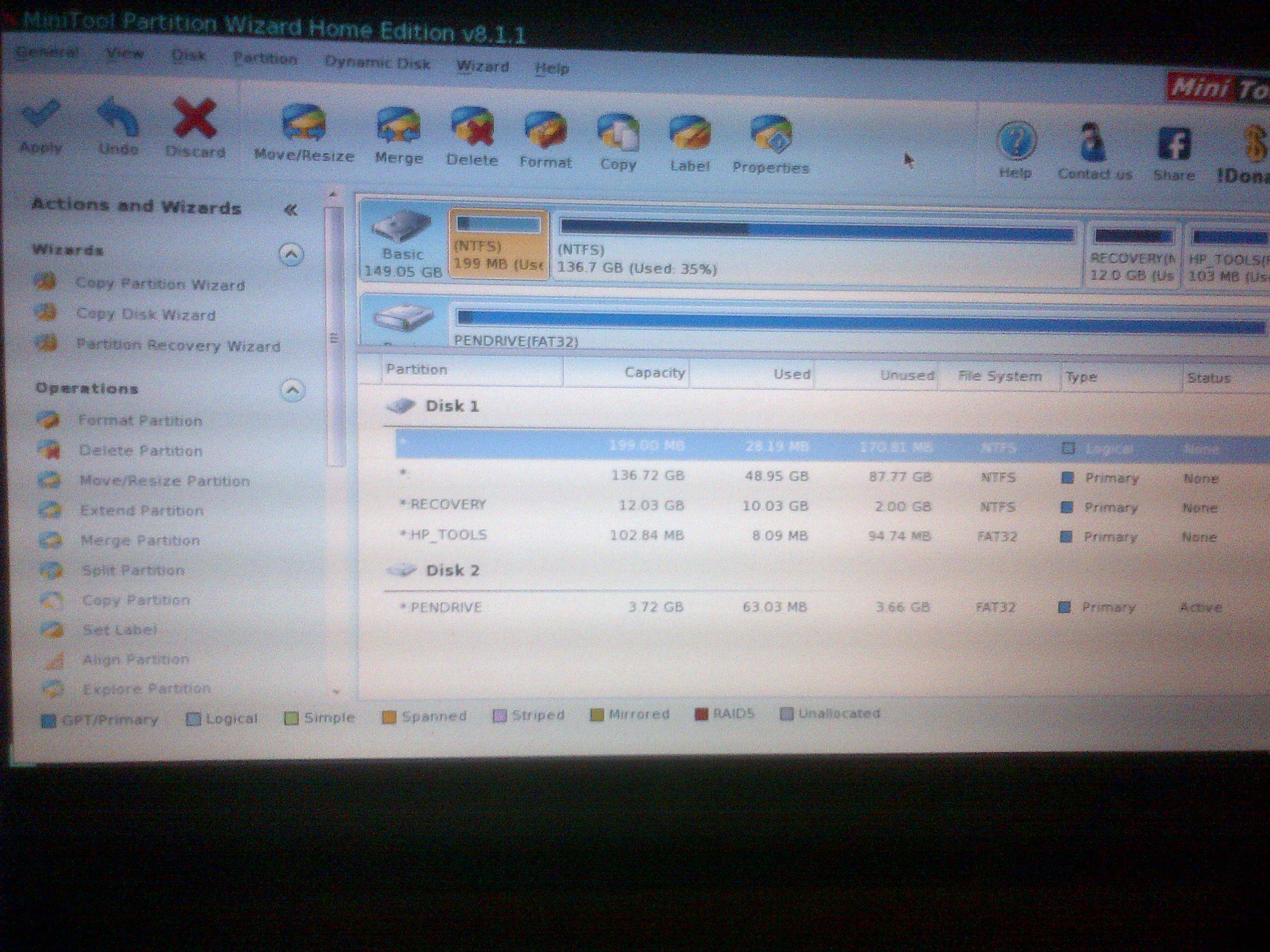Open Properties from the toolbar

pyautogui.click(x=771, y=135)
